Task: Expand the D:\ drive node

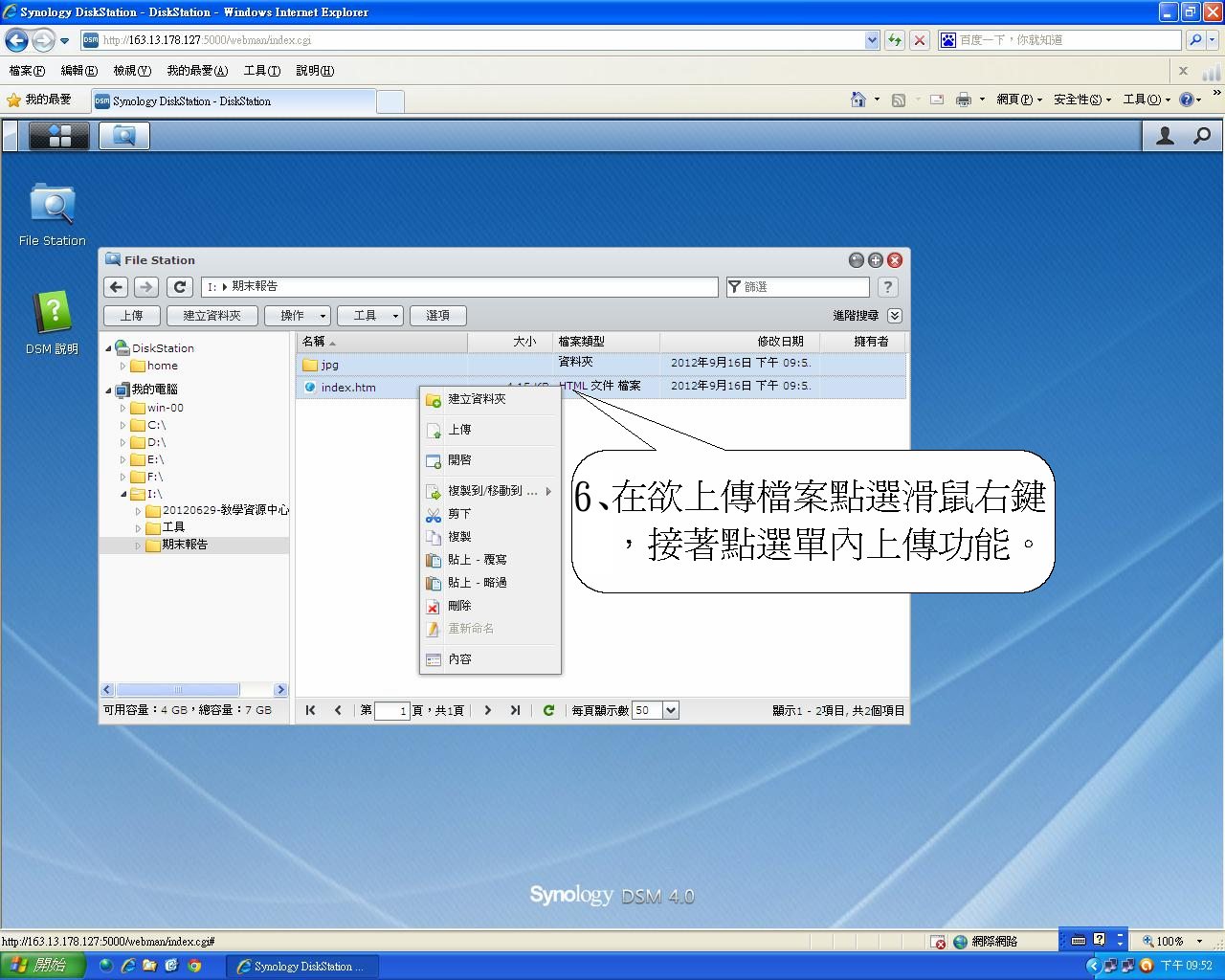Action: [122, 442]
